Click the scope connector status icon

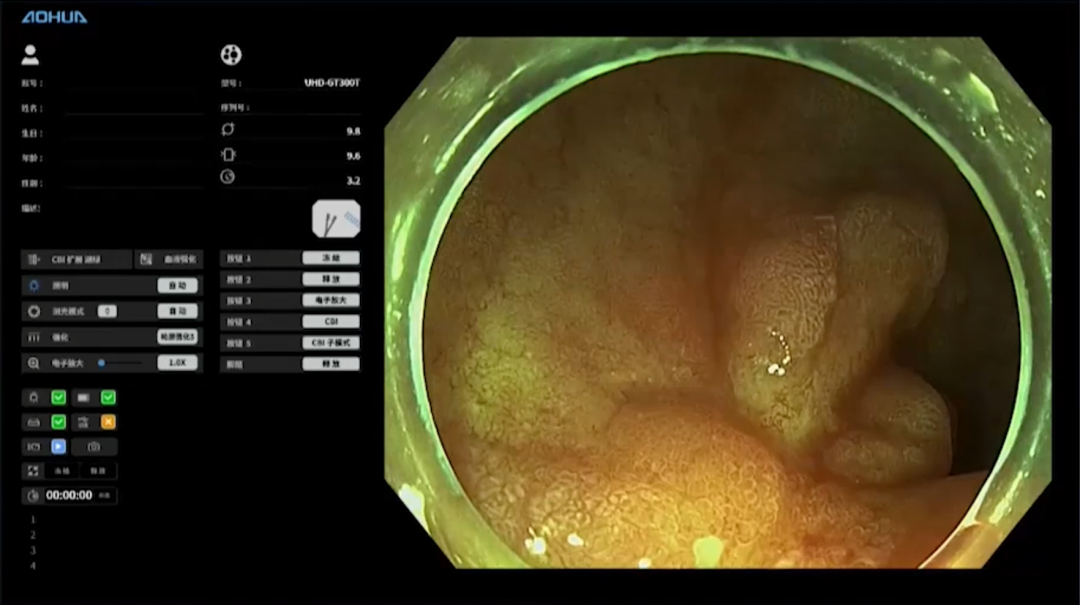(34, 422)
